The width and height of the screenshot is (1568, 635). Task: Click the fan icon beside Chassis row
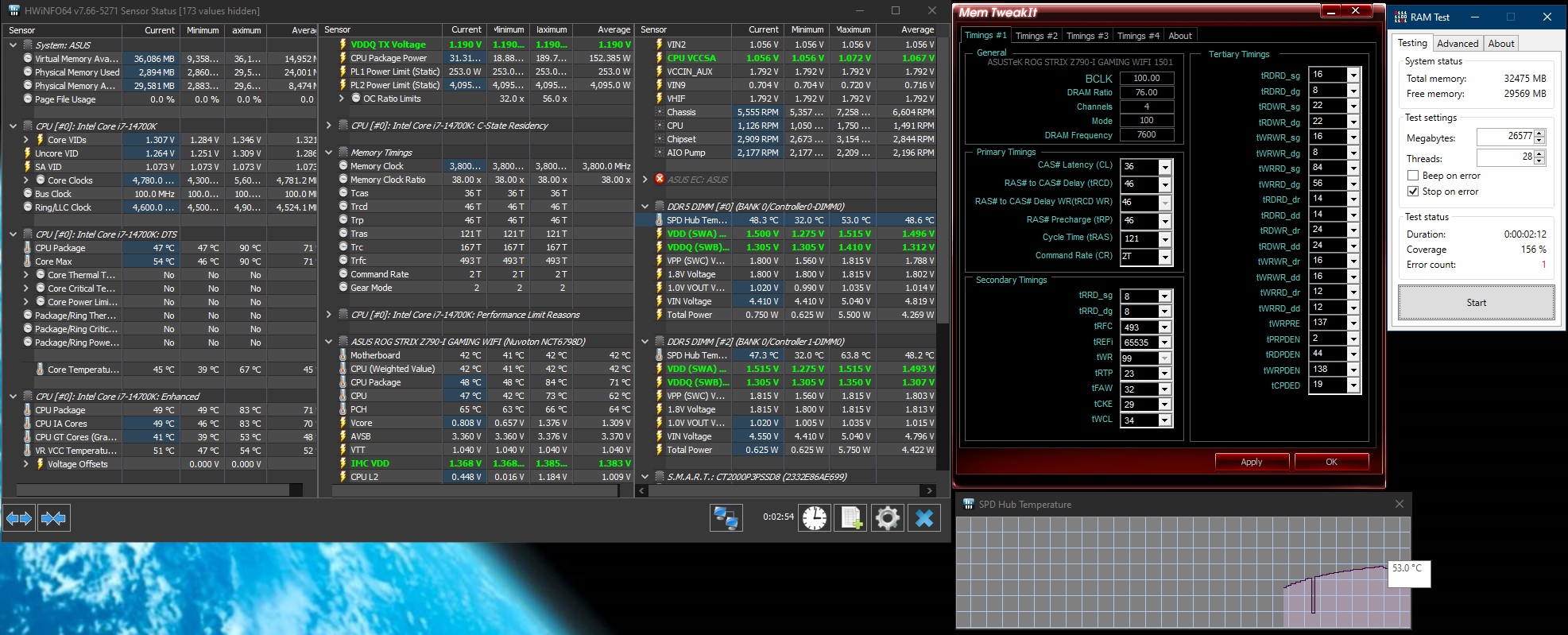click(x=660, y=112)
